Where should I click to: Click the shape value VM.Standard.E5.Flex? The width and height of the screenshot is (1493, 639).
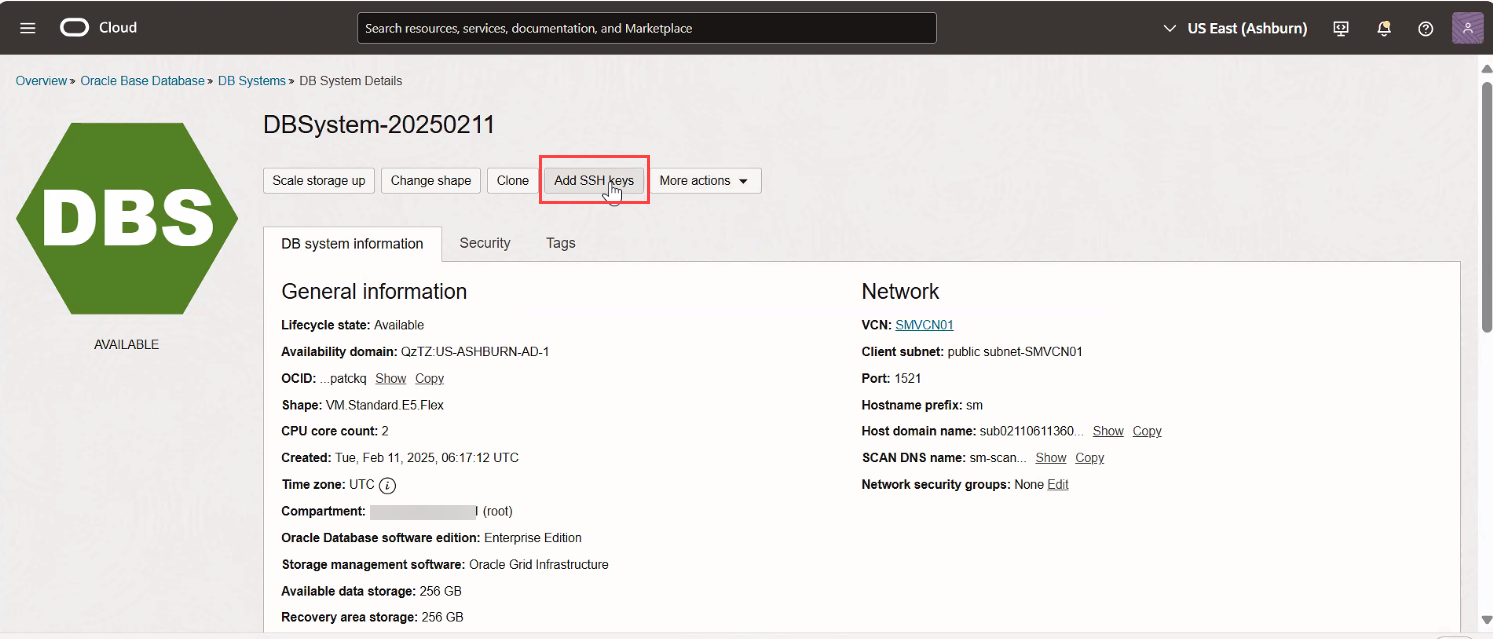(385, 405)
